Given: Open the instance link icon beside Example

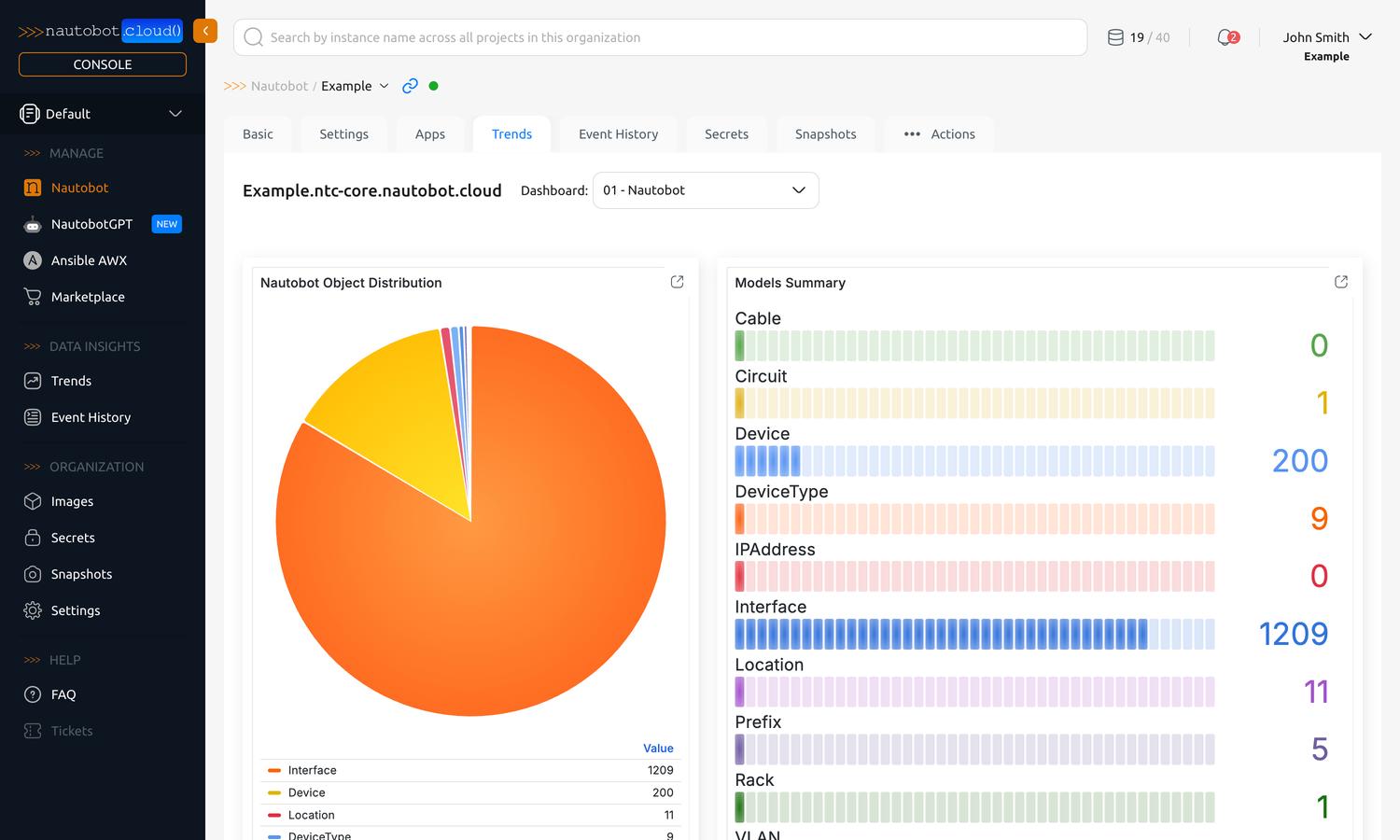Looking at the screenshot, I should coord(410,85).
